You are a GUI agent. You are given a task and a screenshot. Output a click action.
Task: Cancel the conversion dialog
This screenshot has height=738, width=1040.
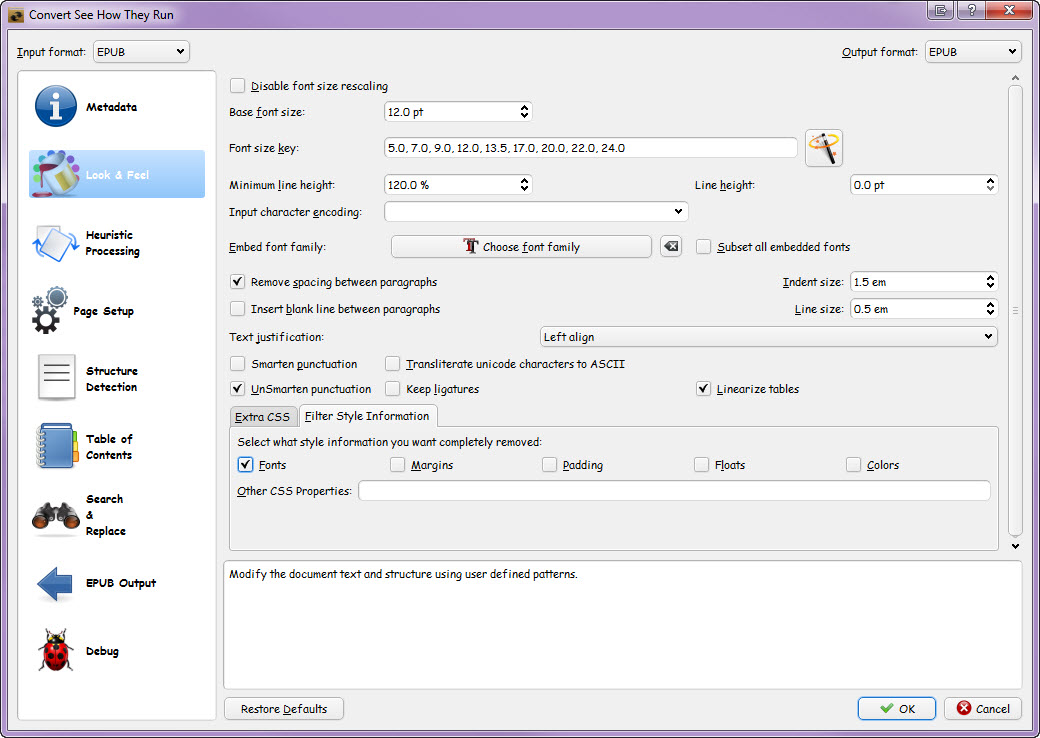point(983,709)
